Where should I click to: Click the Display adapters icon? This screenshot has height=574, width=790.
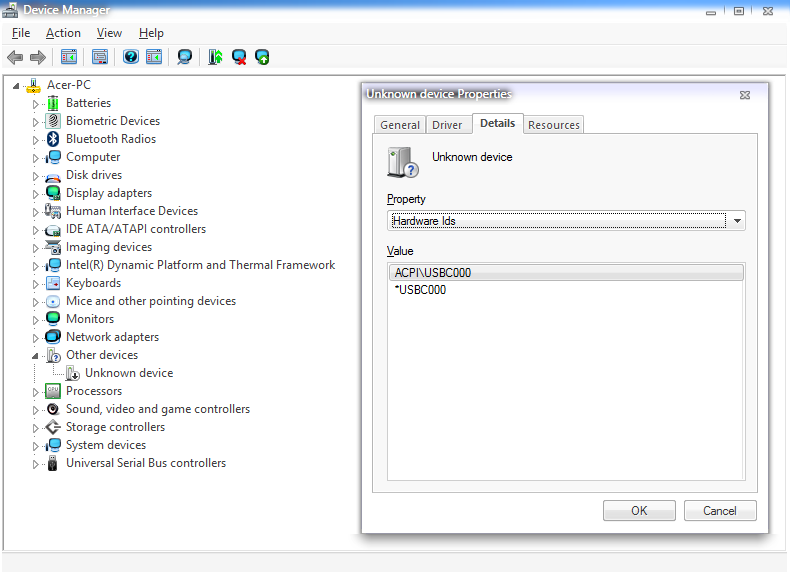point(53,193)
